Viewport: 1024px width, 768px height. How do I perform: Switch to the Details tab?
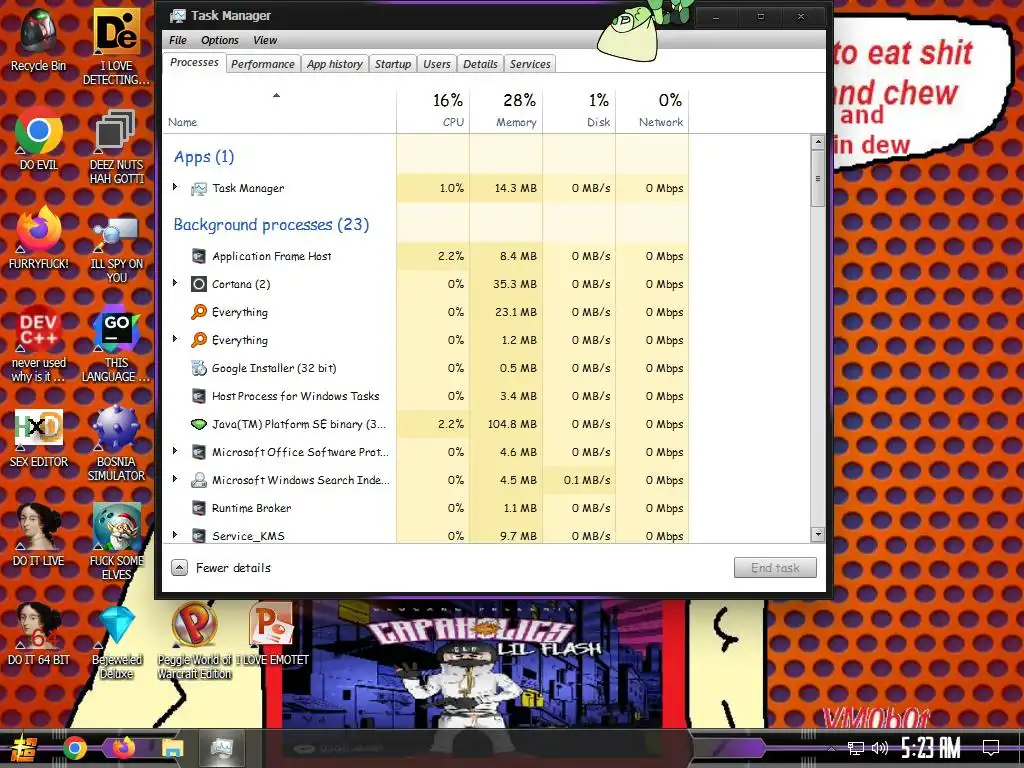click(x=480, y=64)
